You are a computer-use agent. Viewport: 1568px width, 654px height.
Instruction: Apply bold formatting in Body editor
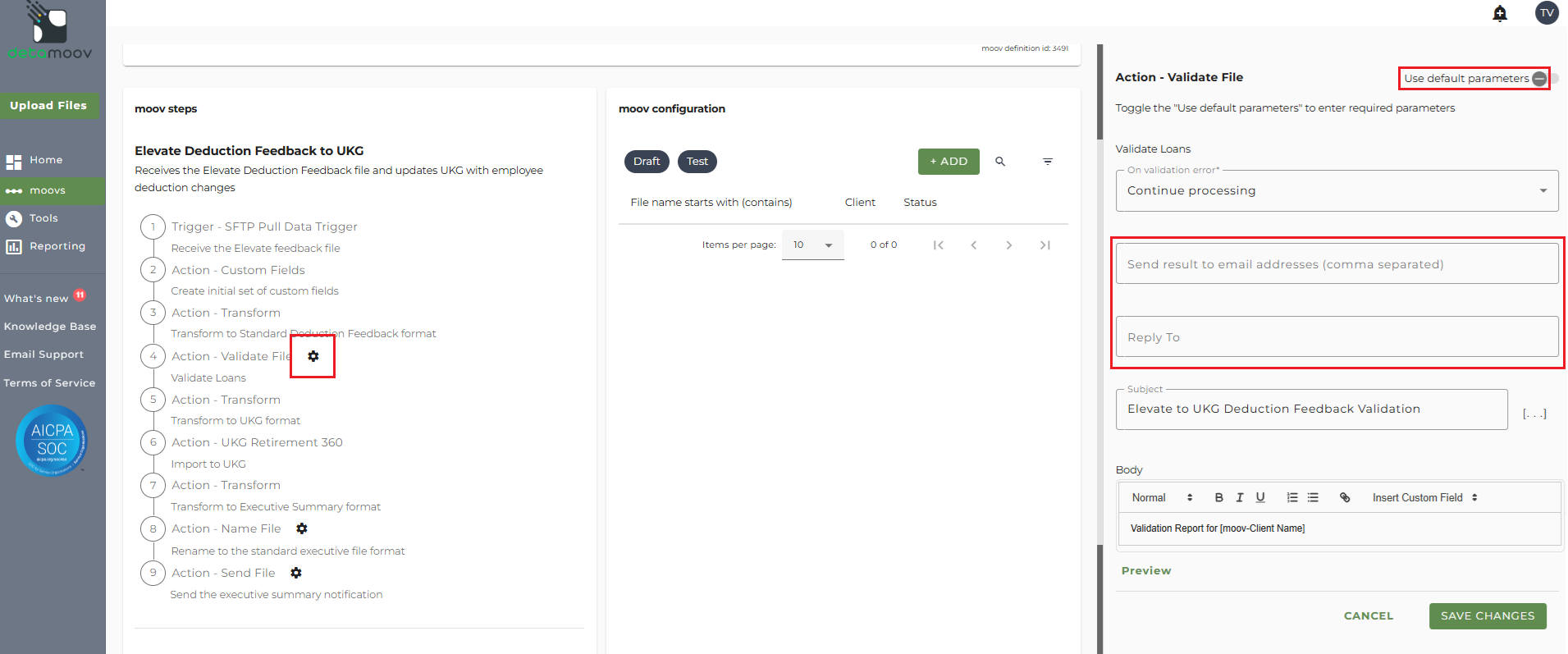pos(1219,497)
